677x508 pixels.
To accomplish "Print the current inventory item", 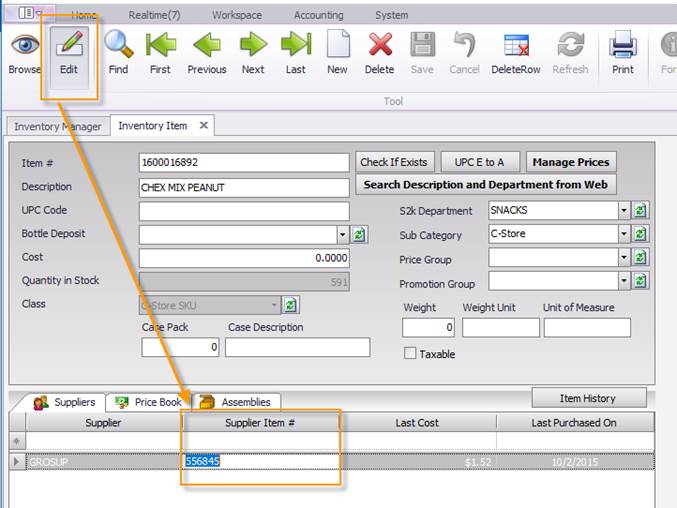I will [623, 46].
